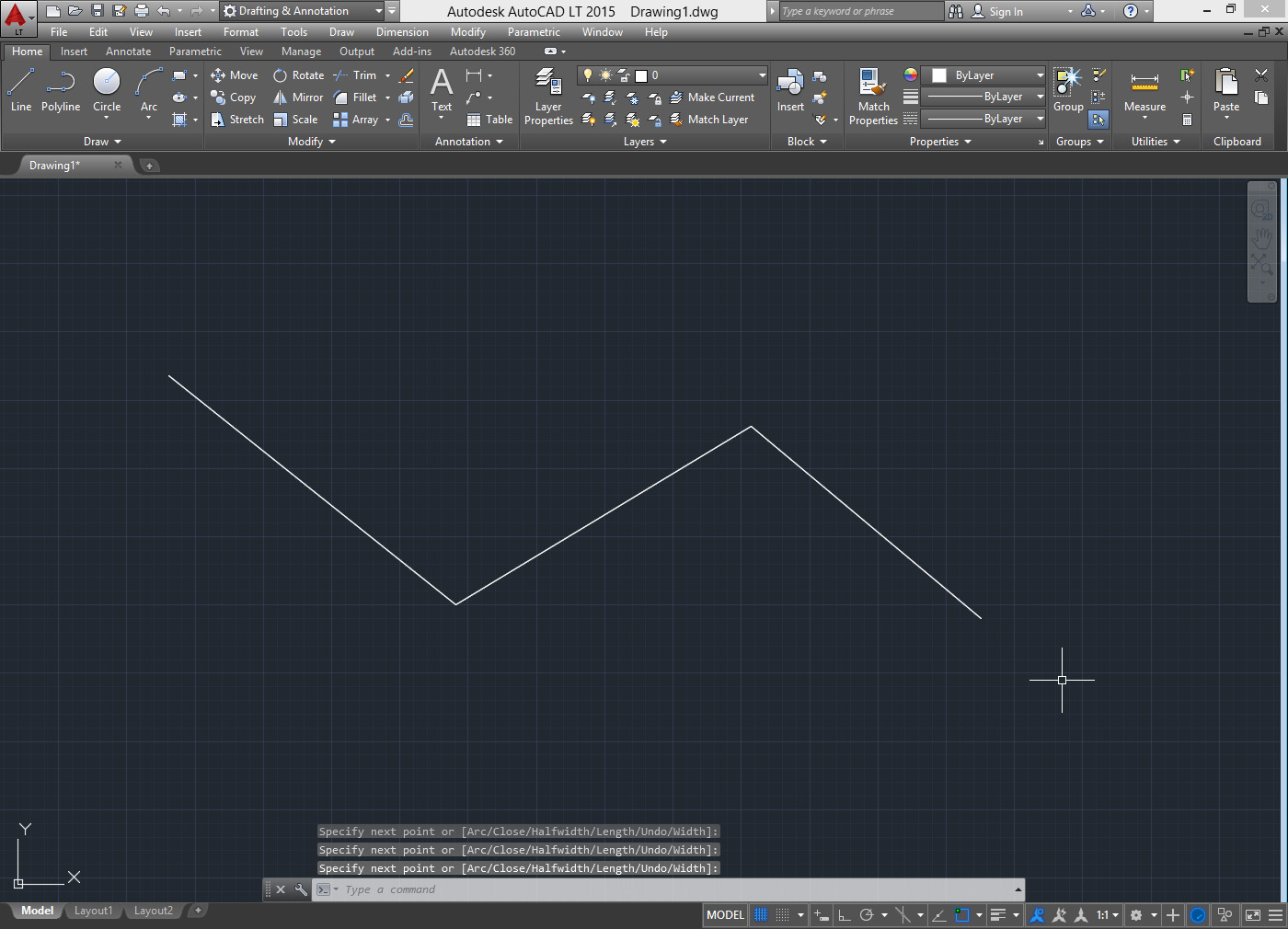Open the Dimension menu

coord(402,31)
